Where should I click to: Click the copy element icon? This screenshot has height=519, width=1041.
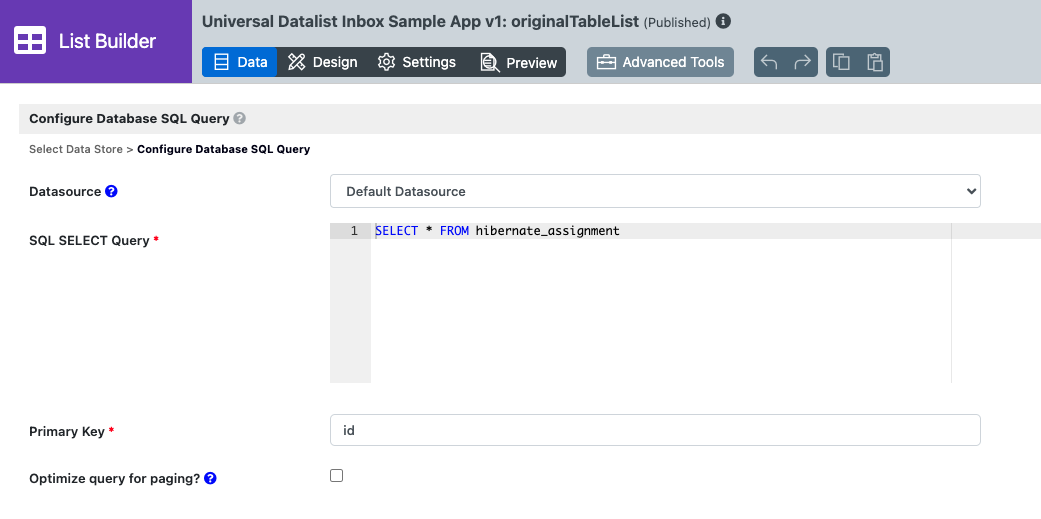click(x=841, y=62)
